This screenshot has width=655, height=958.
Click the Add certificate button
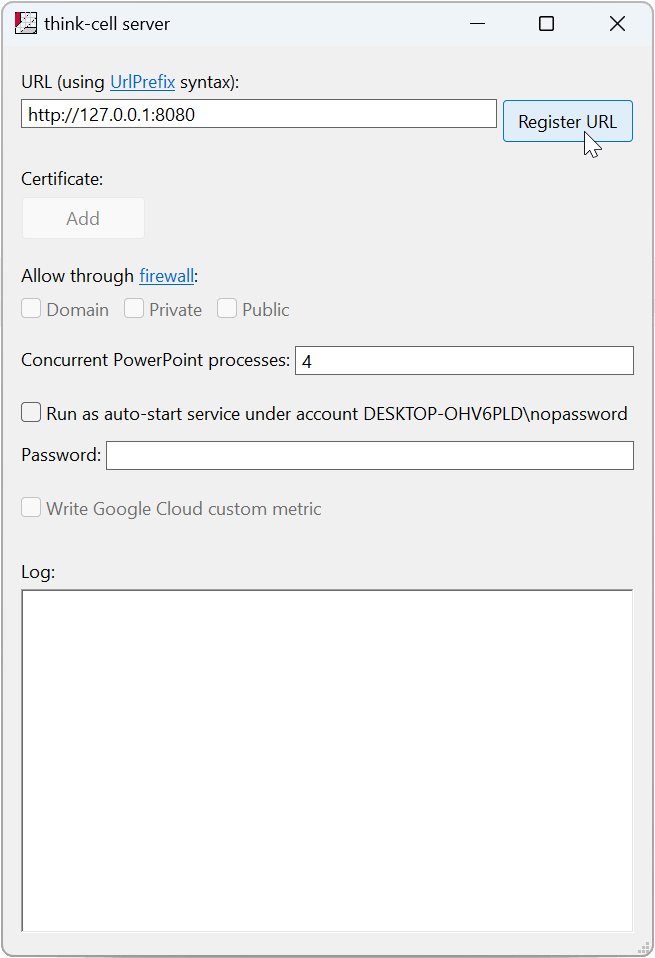[83, 218]
